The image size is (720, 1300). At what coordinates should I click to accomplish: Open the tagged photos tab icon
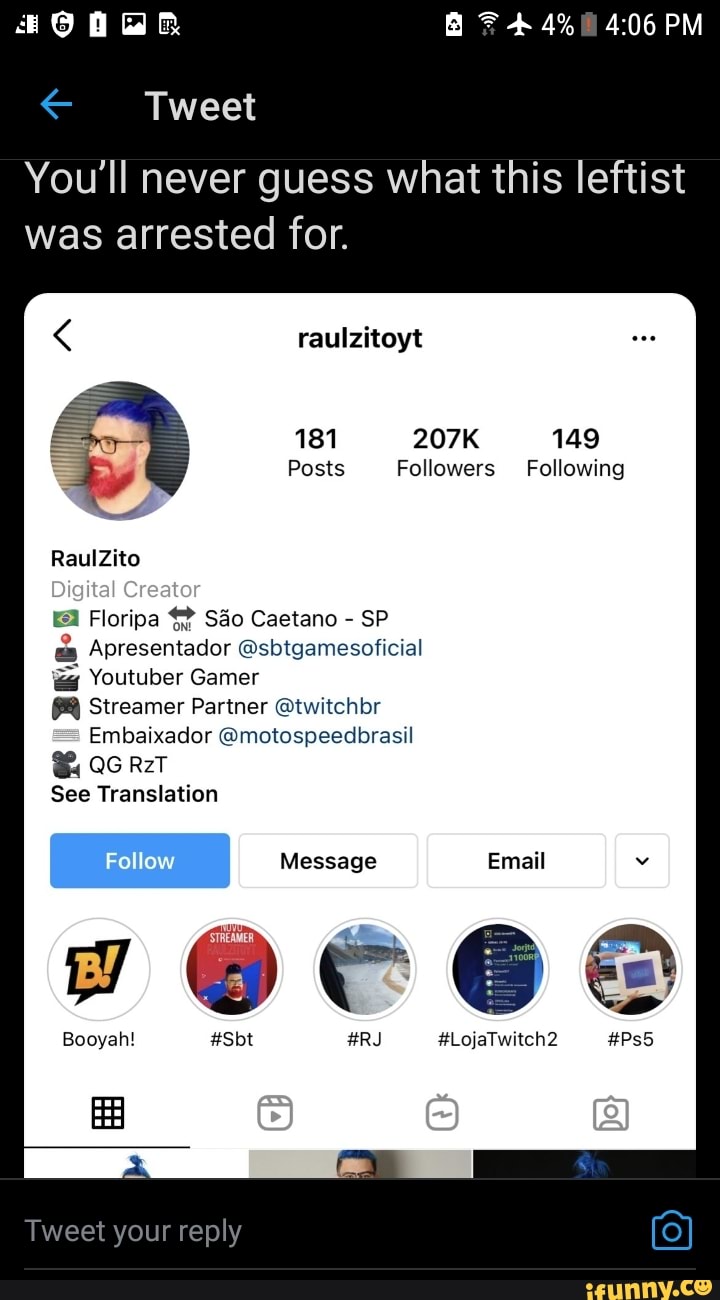(x=611, y=1112)
